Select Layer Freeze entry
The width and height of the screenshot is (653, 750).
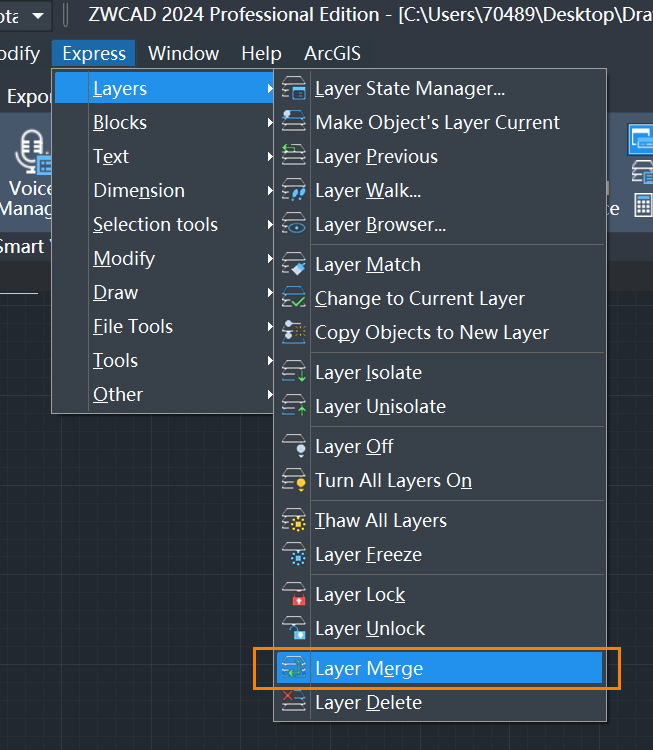pyautogui.click(x=440, y=554)
